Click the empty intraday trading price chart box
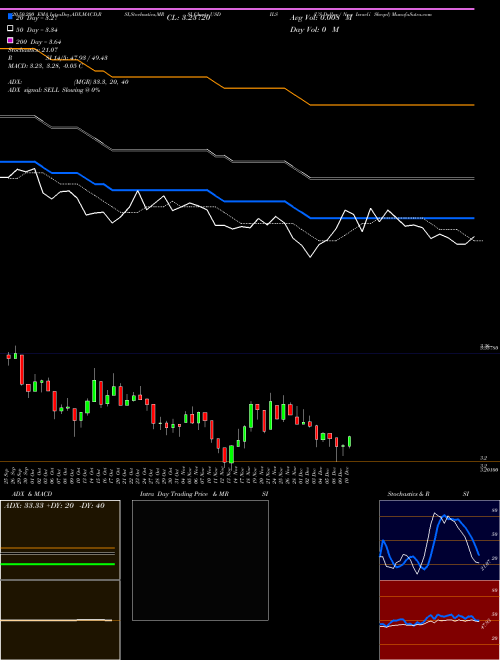The width and height of the screenshot is (500, 660). [200, 560]
